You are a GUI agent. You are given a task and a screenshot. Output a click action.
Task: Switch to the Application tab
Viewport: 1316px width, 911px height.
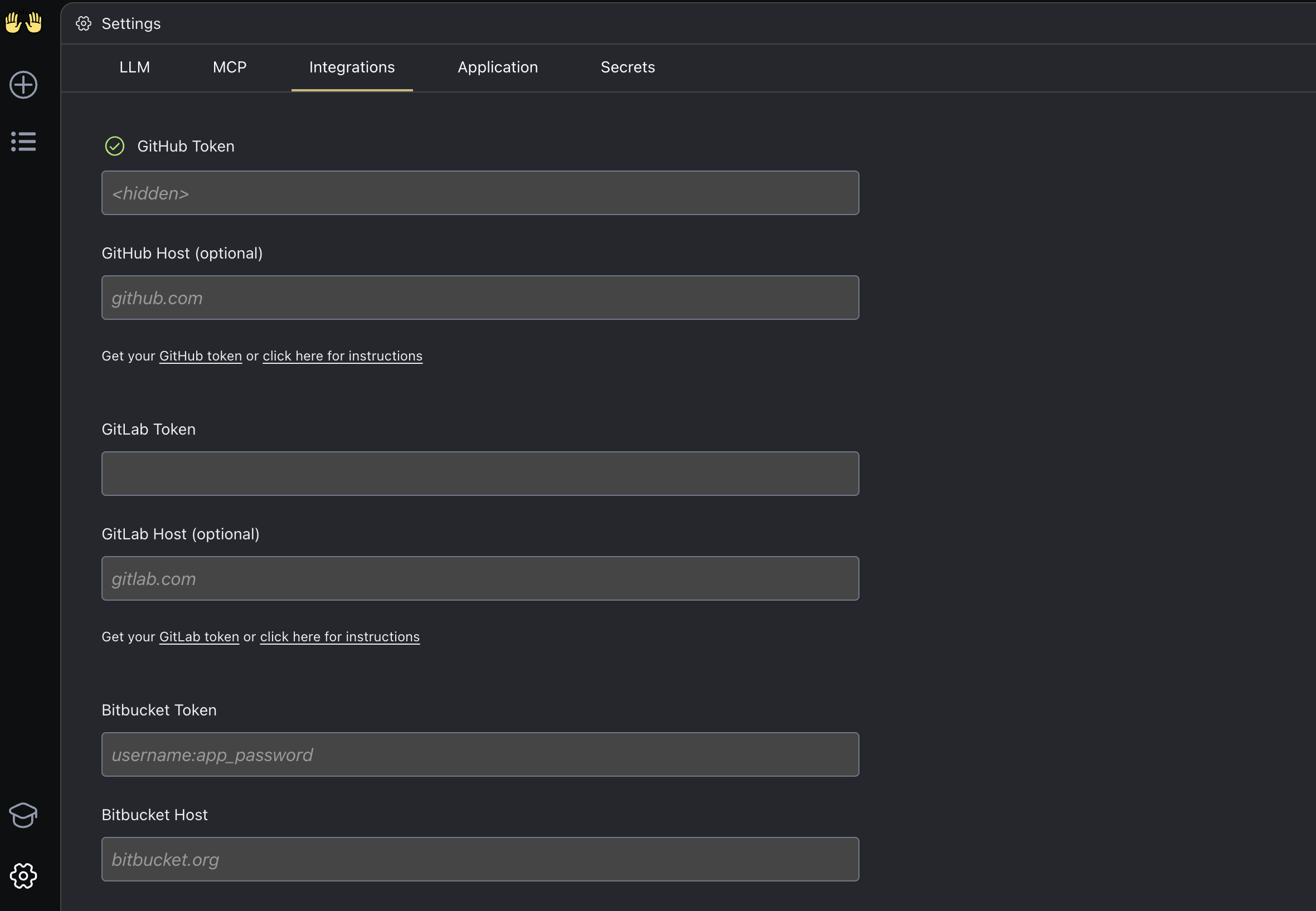click(497, 67)
